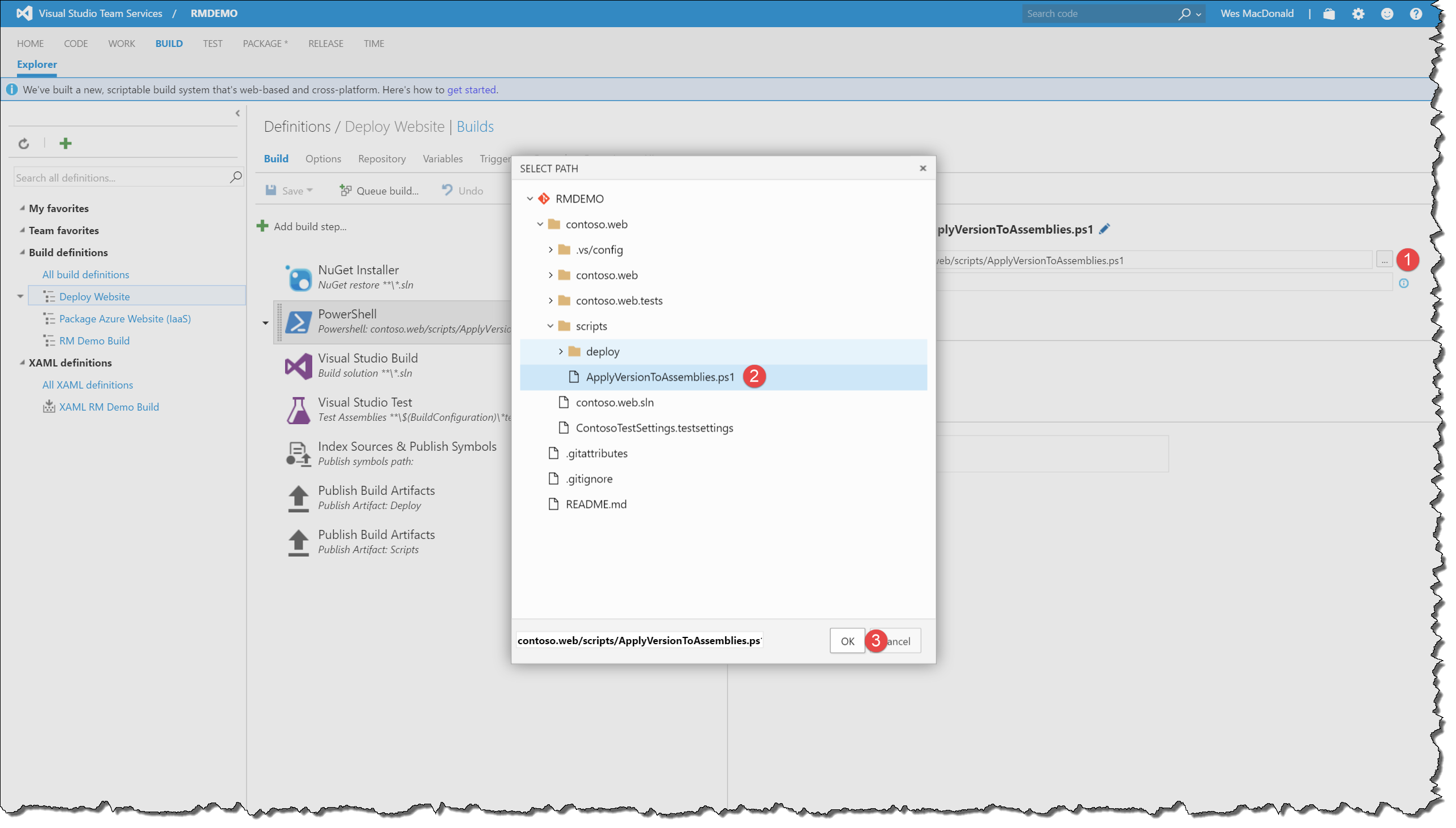This screenshot has height=828, width=1456.
Task: Click the pencil edit icon beside script name
Action: [x=1104, y=229]
